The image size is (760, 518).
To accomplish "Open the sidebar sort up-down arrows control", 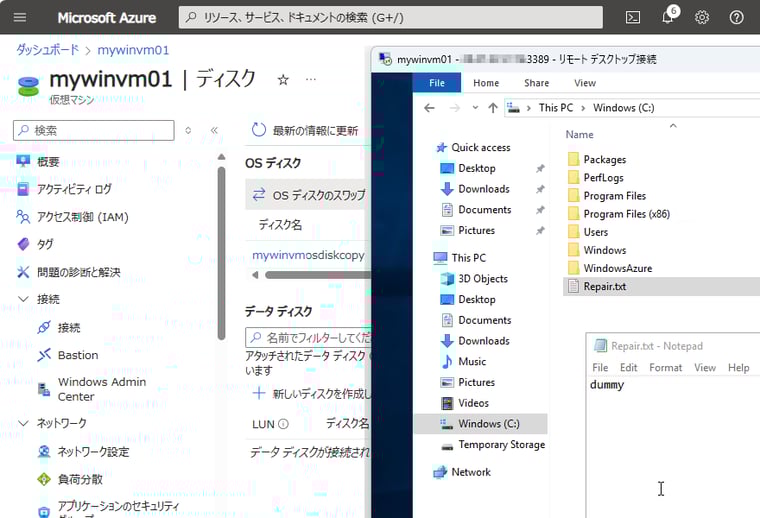I will [x=188, y=130].
